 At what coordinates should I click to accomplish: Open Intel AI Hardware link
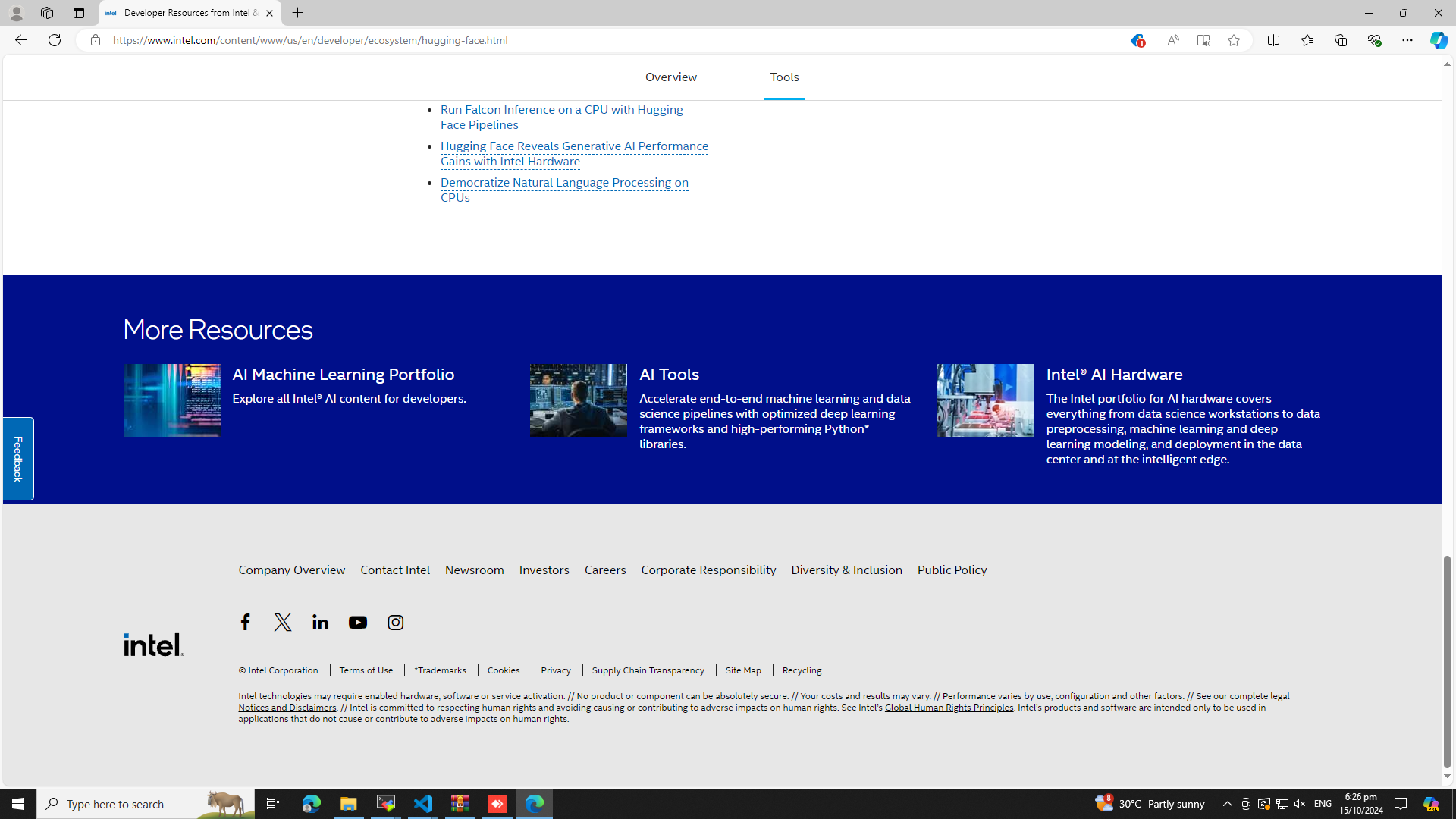pos(1114,374)
